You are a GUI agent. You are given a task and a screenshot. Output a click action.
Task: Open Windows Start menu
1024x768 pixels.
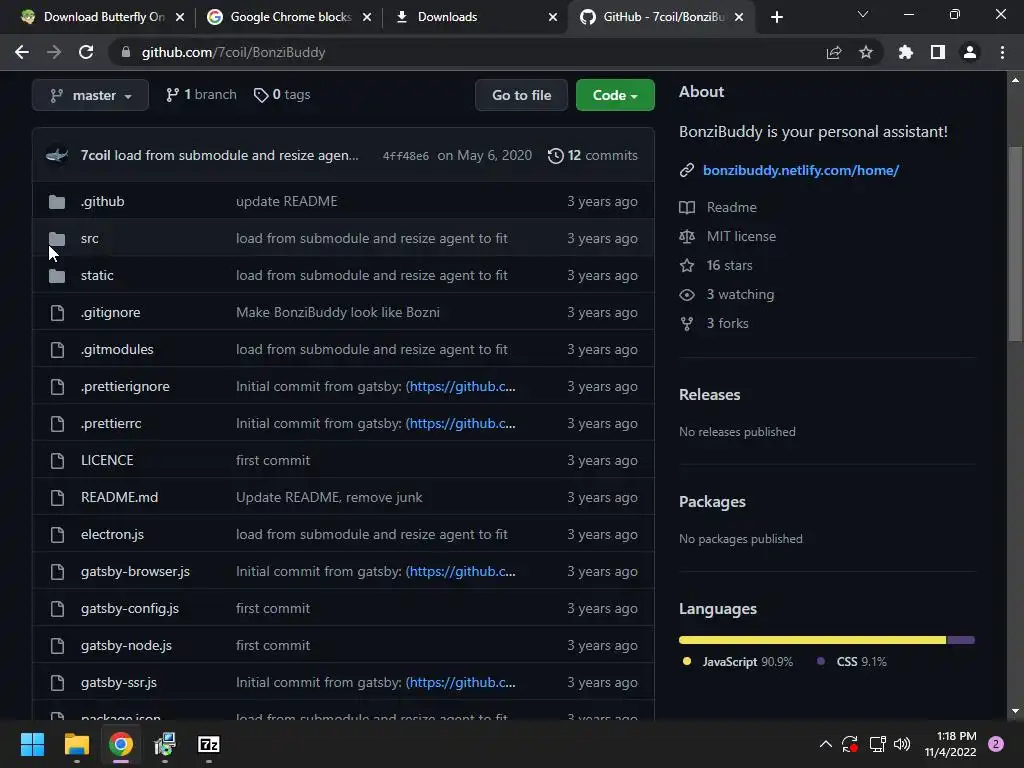[x=32, y=744]
